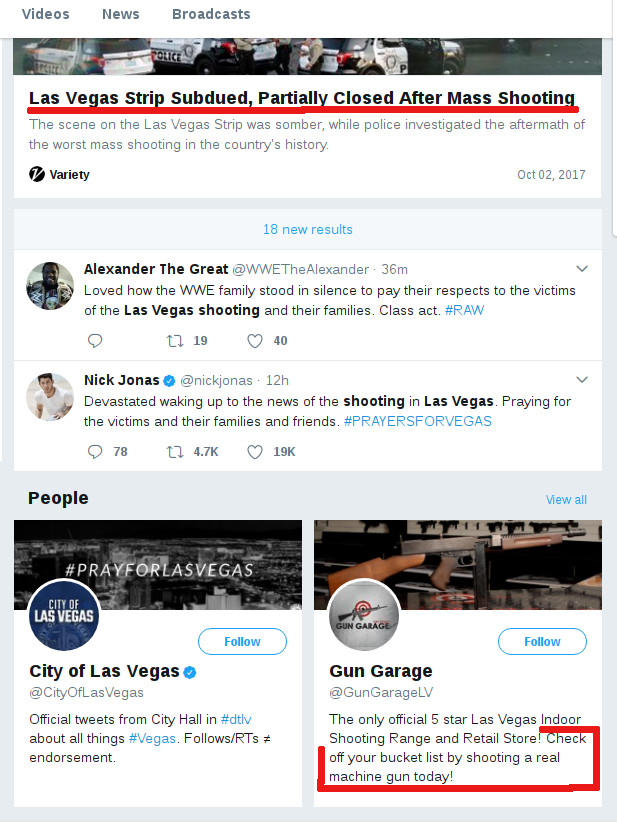617x822 pixels.
Task: Click Nick Jonas verified badge
Action: (169, 381)
